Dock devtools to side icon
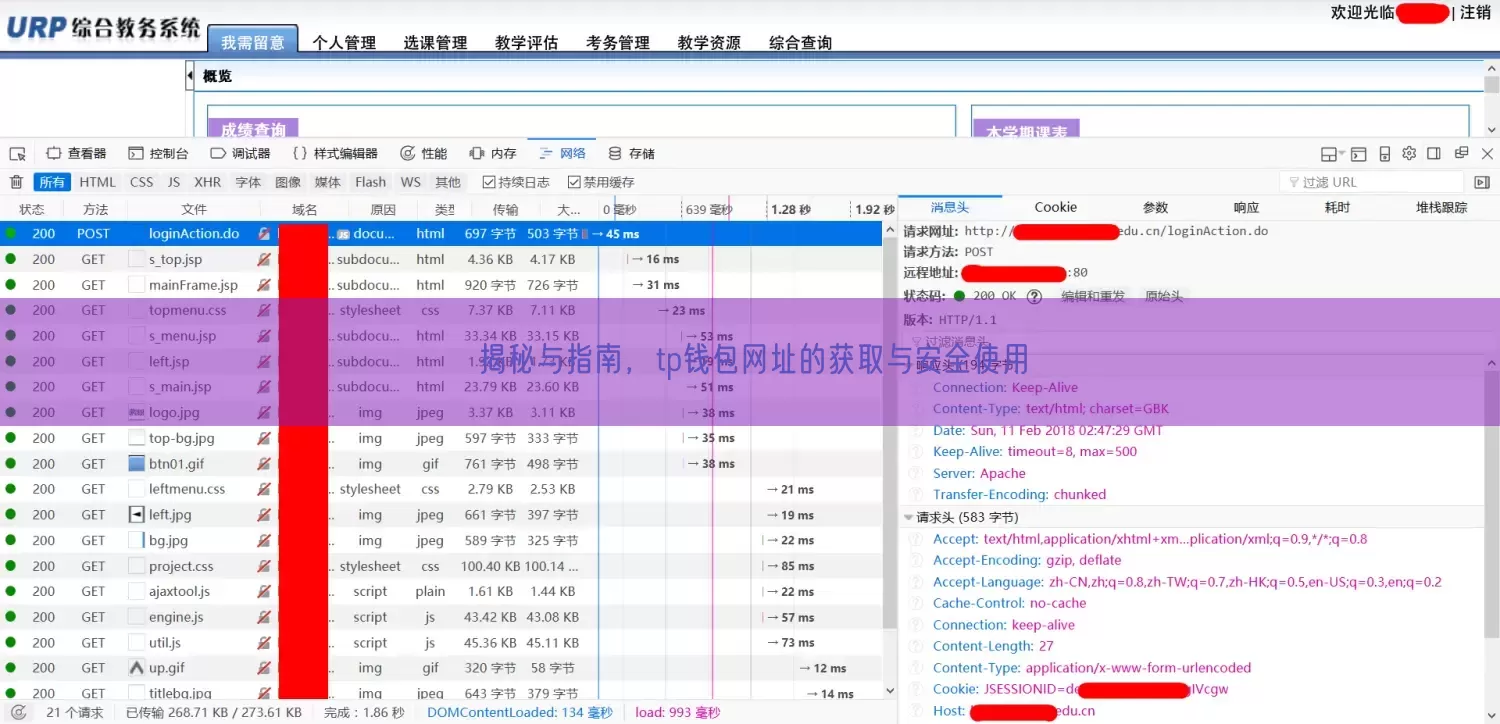Viewport: 1500px width, 724px height. (1434, 154)
